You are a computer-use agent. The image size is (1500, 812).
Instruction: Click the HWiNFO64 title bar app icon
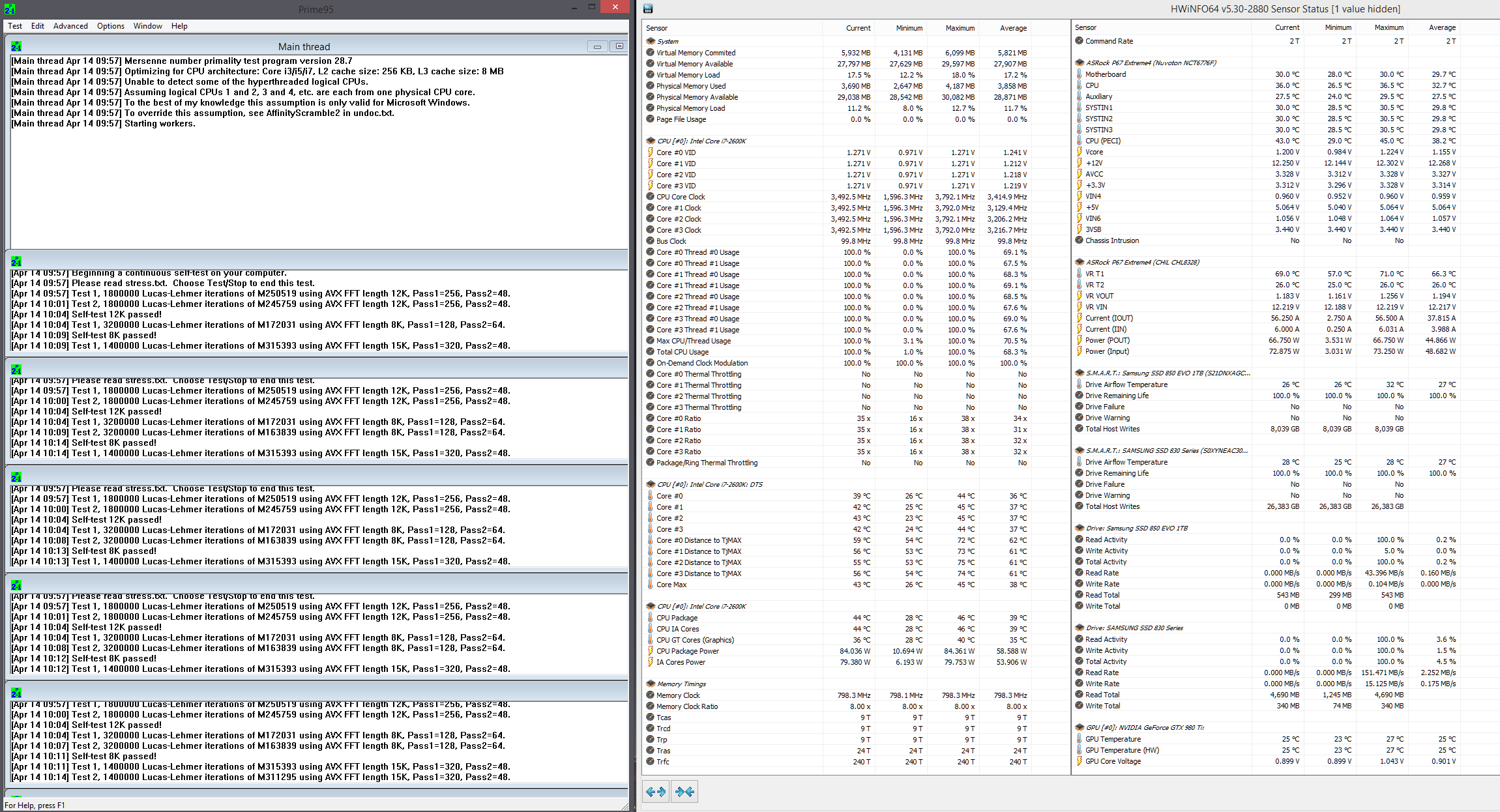tap(648, 8)
